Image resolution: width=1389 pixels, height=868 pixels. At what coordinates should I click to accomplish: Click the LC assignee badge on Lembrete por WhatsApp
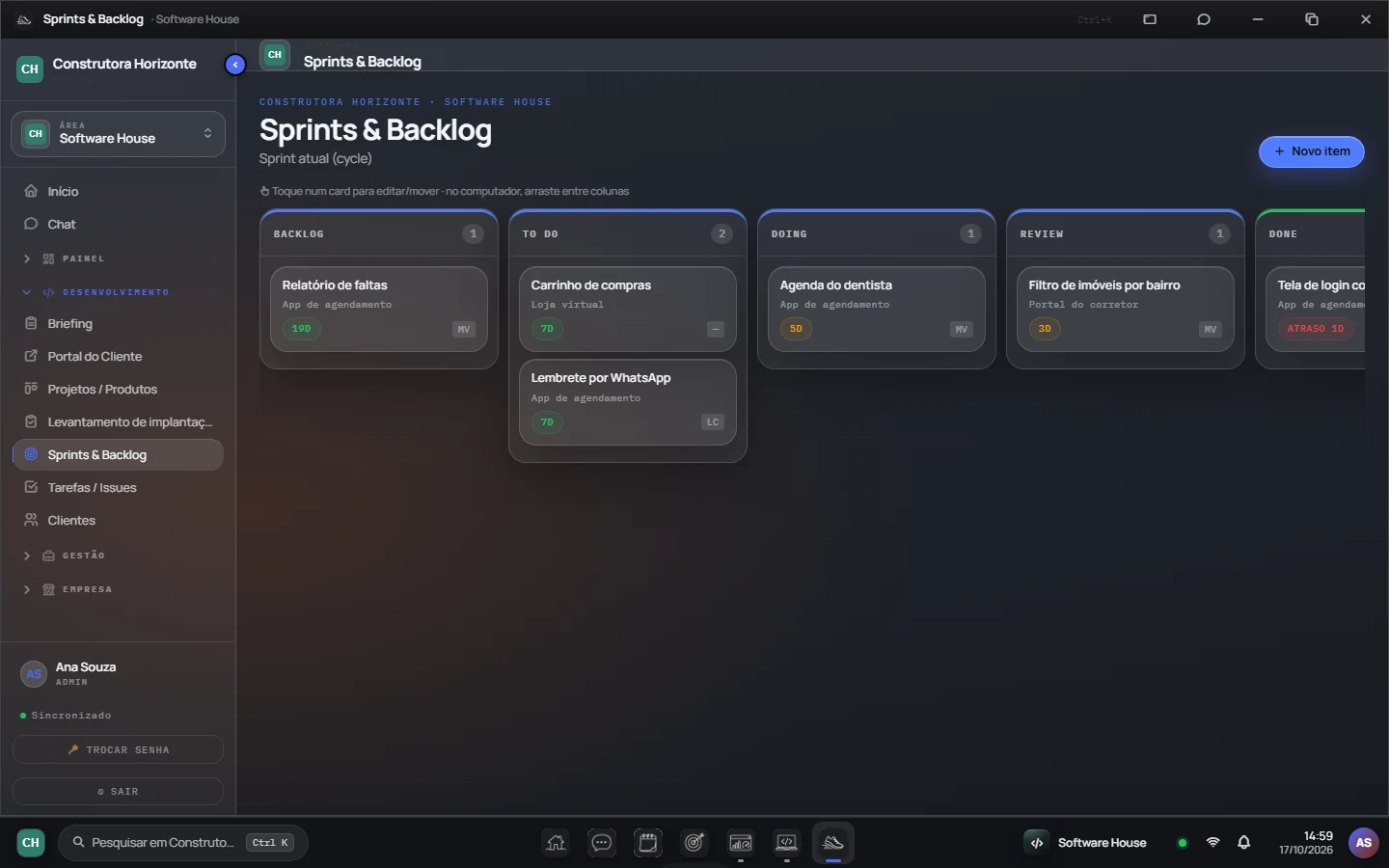coord(713,422)
